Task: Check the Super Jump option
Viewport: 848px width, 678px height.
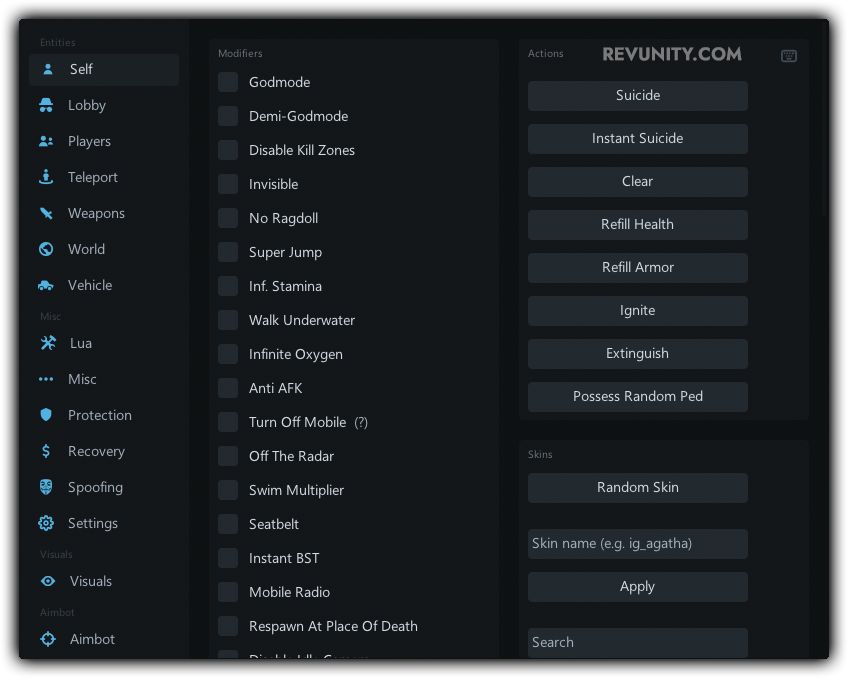Action: (x=228, y=252)
